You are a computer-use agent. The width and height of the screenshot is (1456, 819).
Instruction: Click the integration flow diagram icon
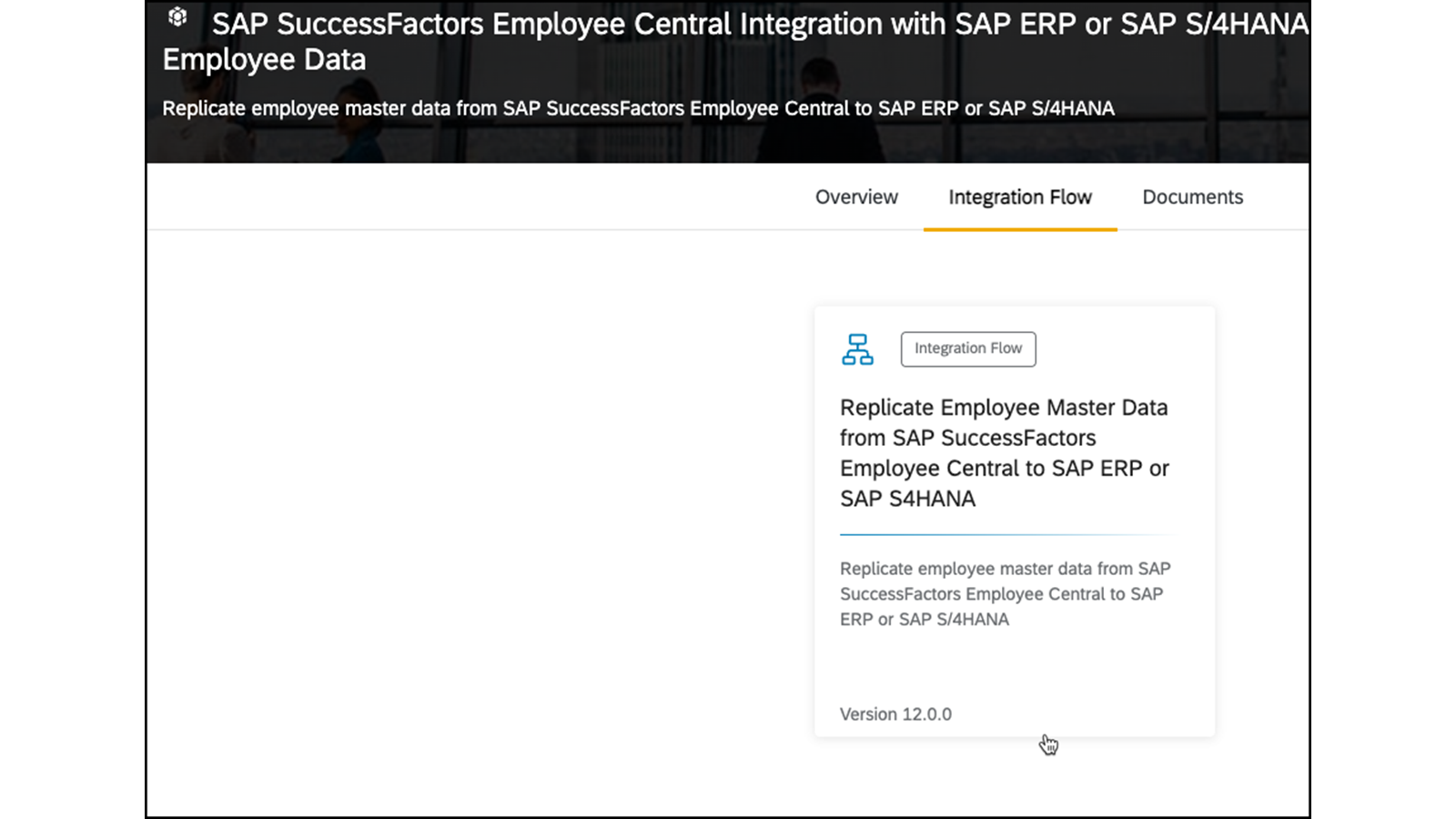click(x=857, y=349)
